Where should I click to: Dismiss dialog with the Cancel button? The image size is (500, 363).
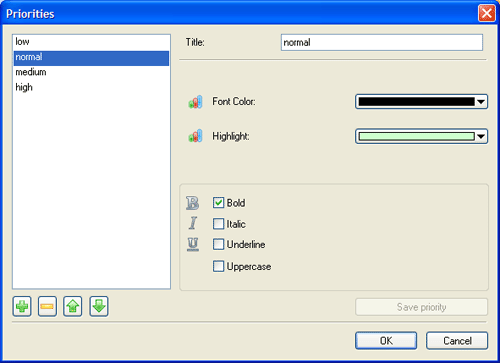tap(457, 341)
